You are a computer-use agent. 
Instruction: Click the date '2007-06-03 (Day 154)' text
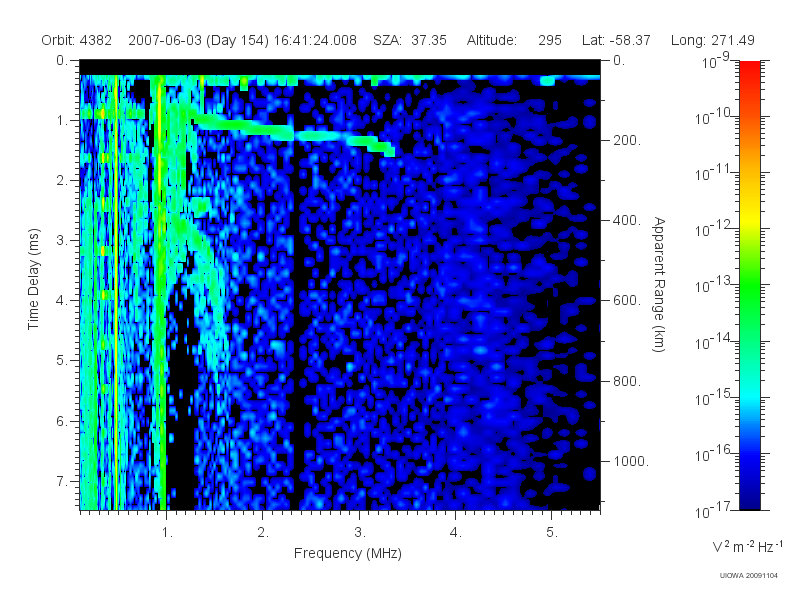click(198, 40)
